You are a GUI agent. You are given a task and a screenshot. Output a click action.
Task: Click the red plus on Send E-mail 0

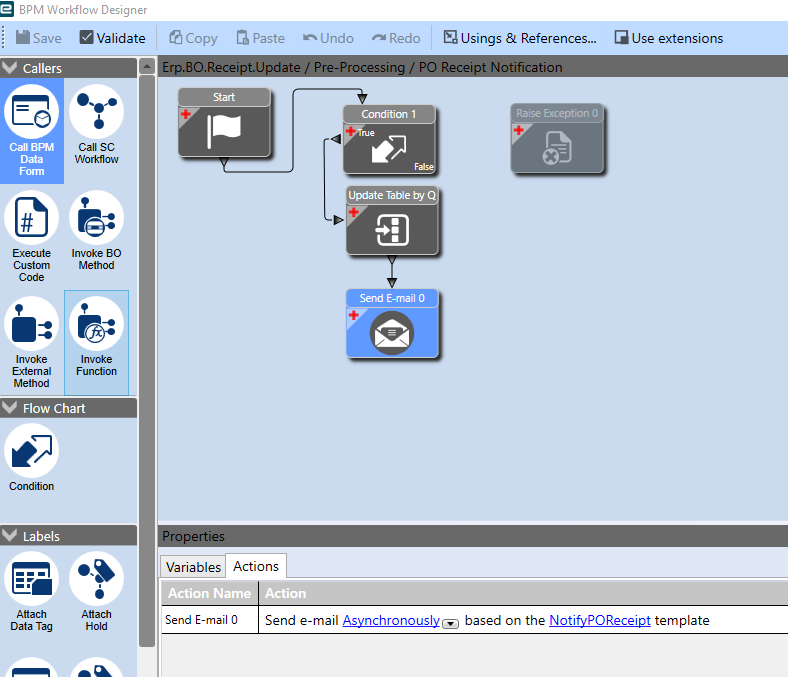click(354, 315)
